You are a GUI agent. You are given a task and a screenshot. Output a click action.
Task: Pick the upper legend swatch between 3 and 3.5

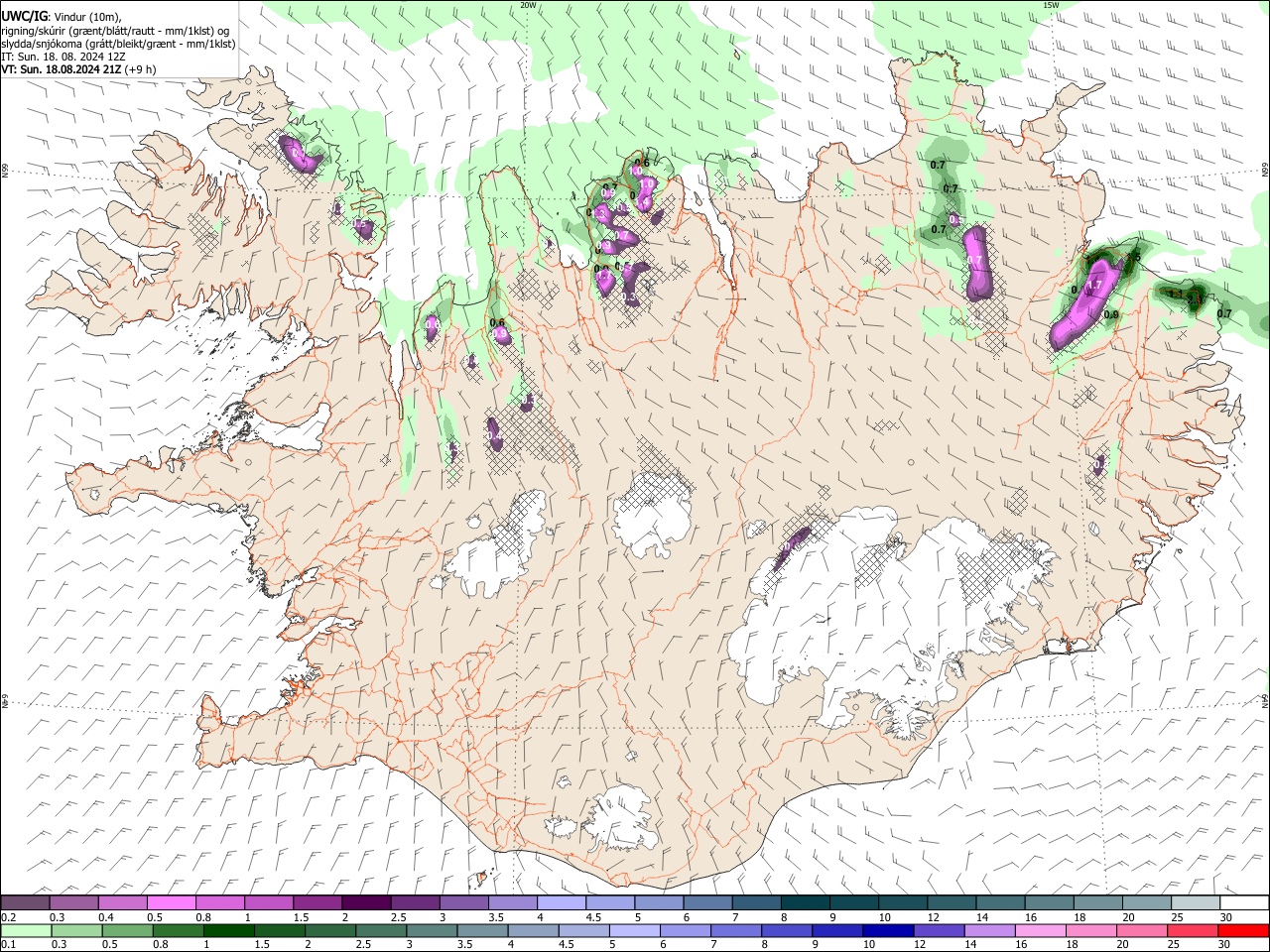coord(464,903)
